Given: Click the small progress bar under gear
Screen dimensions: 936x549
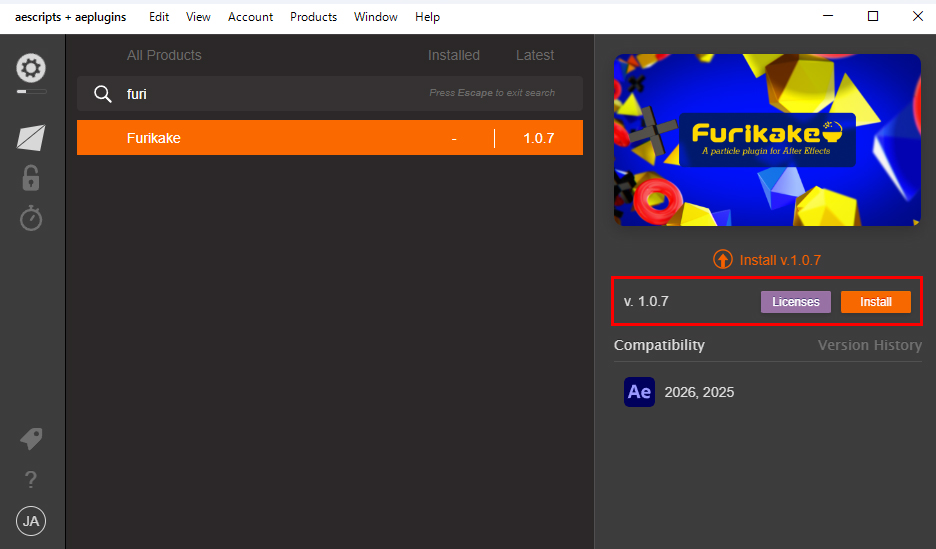Looking at the screenshot, I should (32, 91).
